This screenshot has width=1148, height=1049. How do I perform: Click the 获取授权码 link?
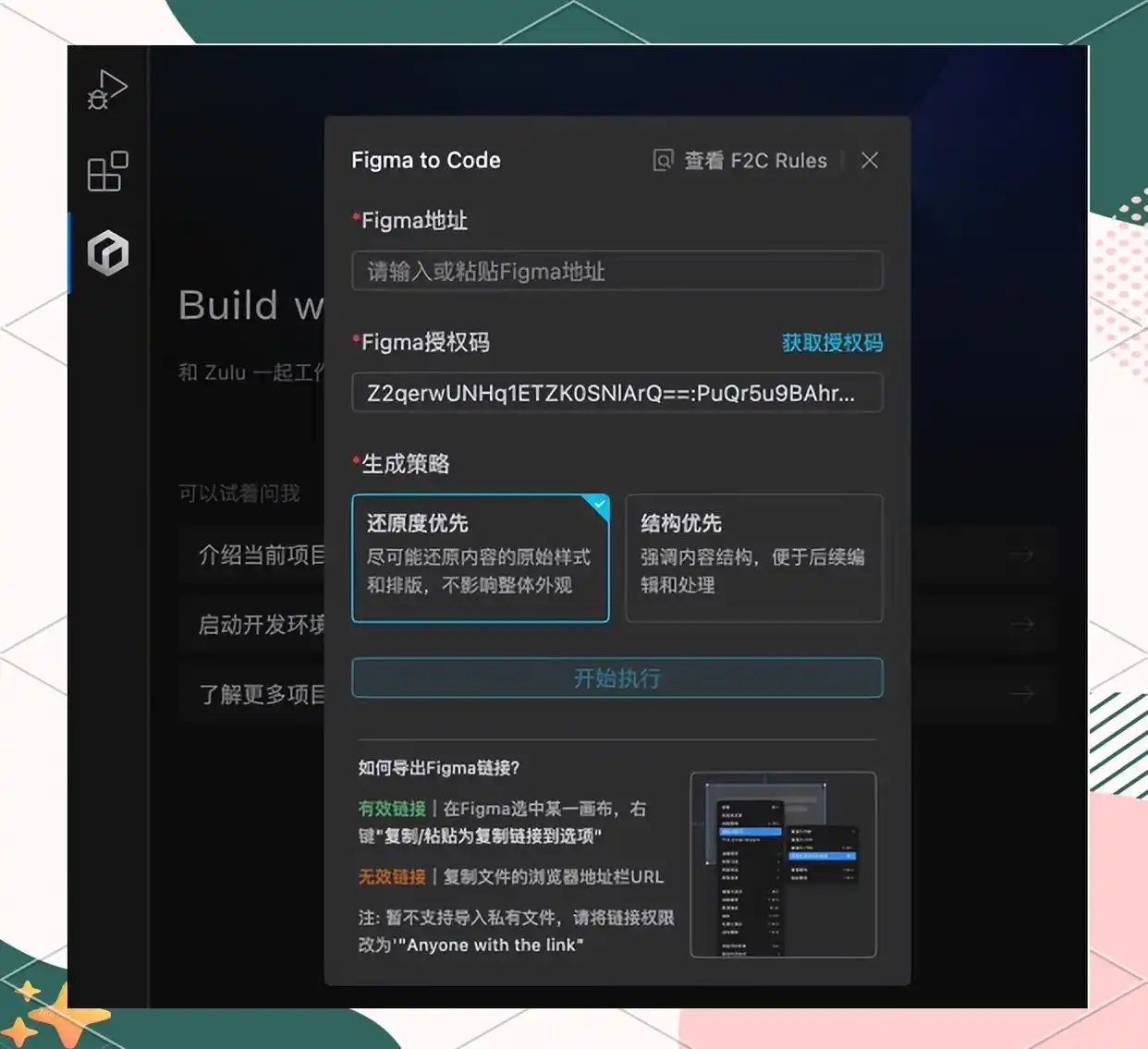click(x=831, y=342)
